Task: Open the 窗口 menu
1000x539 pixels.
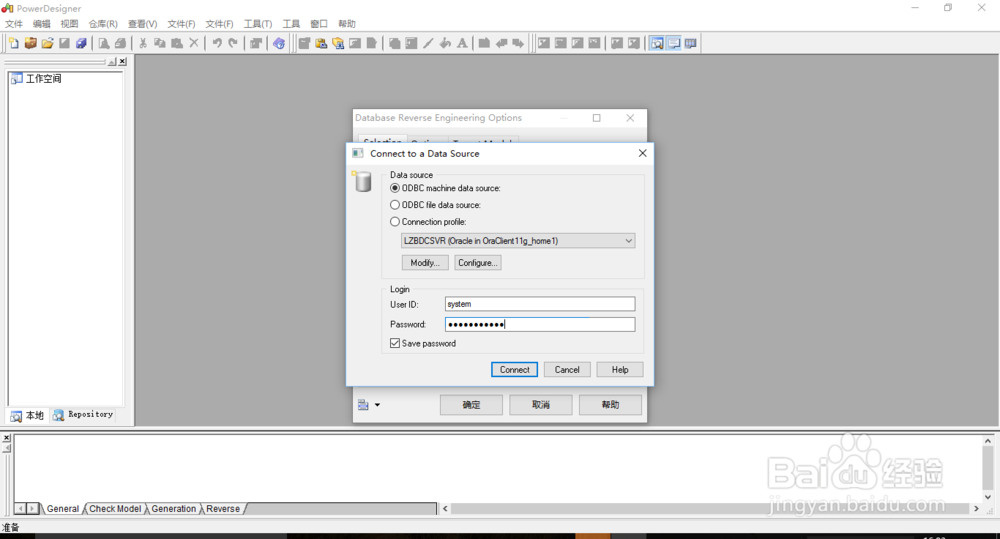Action: pos(319,24)
